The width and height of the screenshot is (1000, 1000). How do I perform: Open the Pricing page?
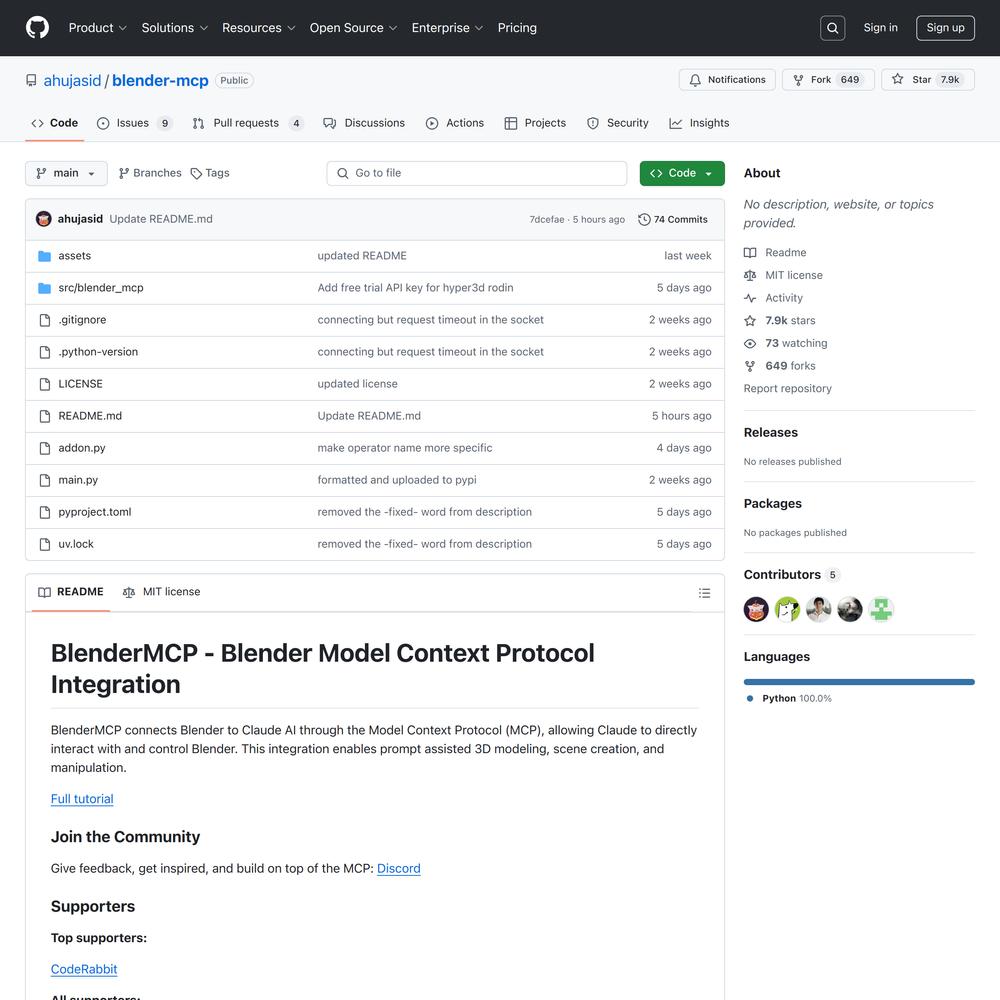pyautogui.click(x=517, y=28)
